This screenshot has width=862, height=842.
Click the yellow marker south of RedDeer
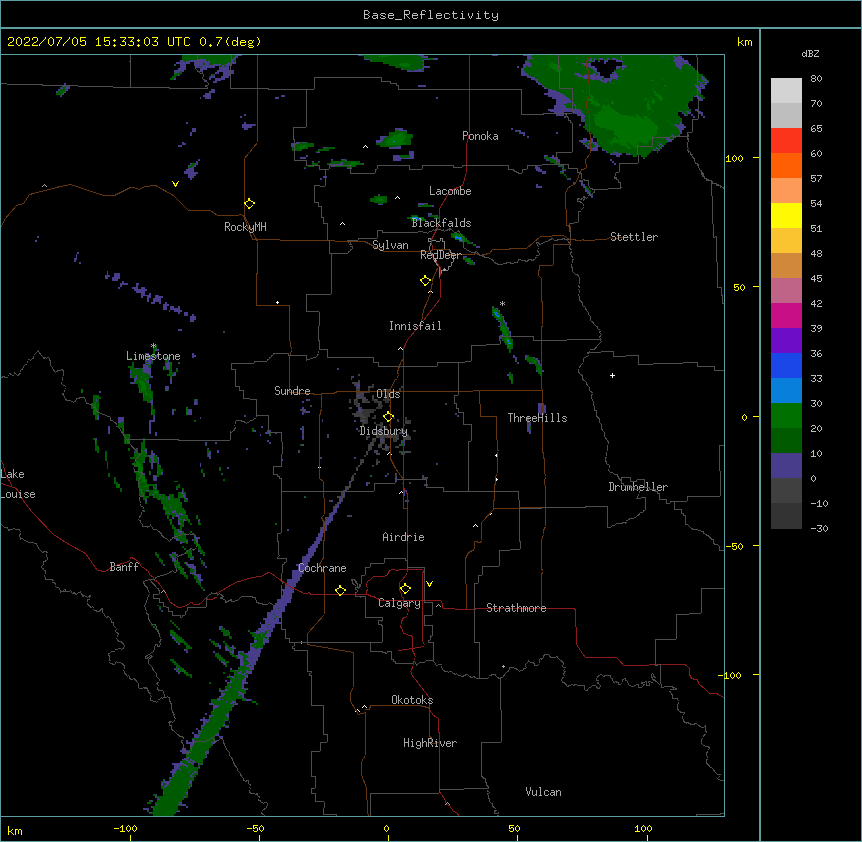pos(426,280)
